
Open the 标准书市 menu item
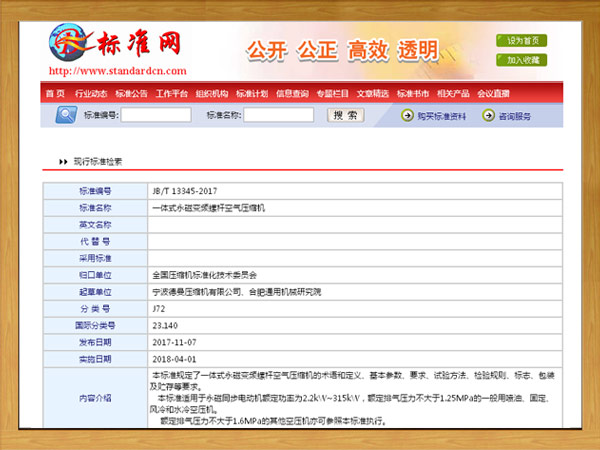pos(413,93)
